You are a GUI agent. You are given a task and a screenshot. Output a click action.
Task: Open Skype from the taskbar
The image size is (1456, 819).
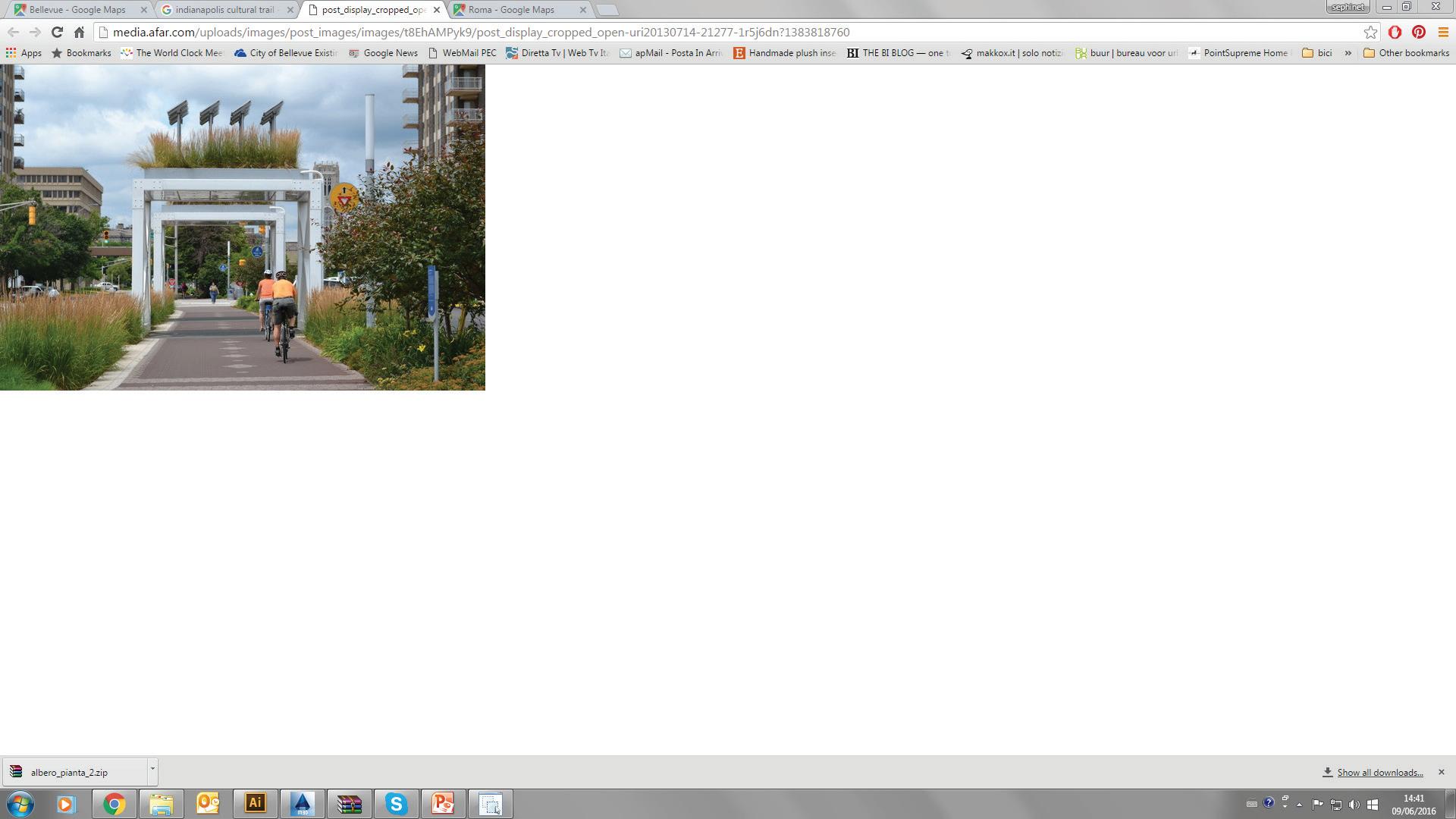[x=396, y=803]
